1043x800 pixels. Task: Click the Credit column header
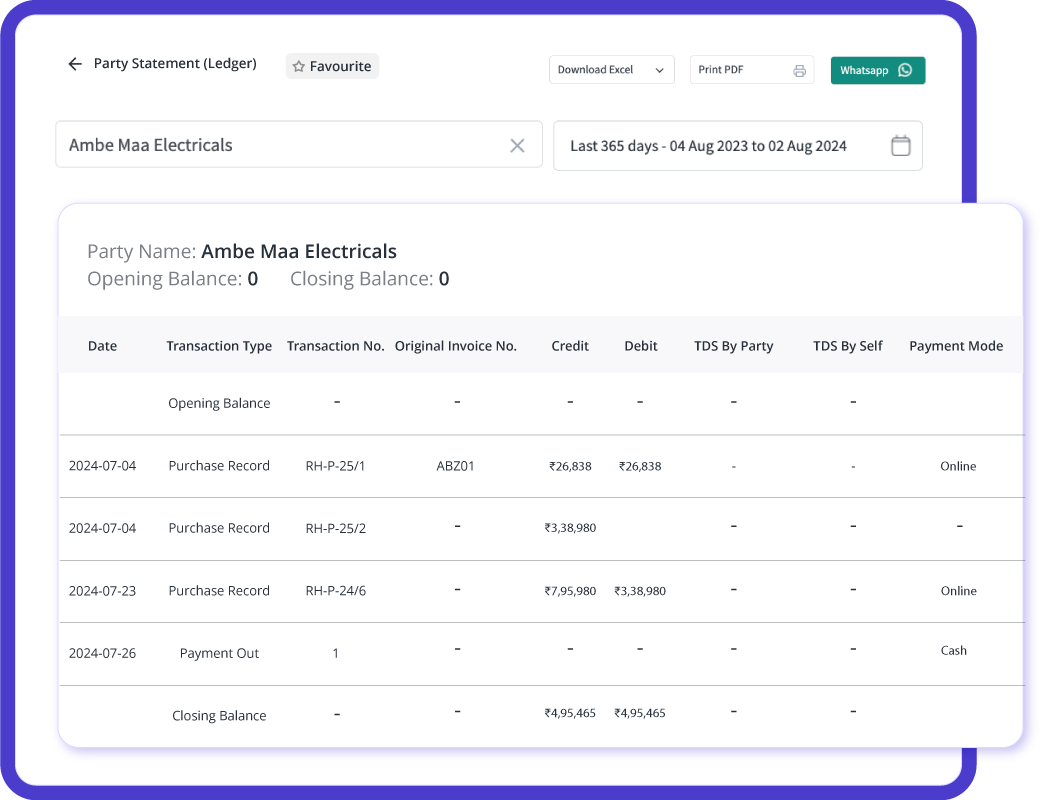click(570, 345)
